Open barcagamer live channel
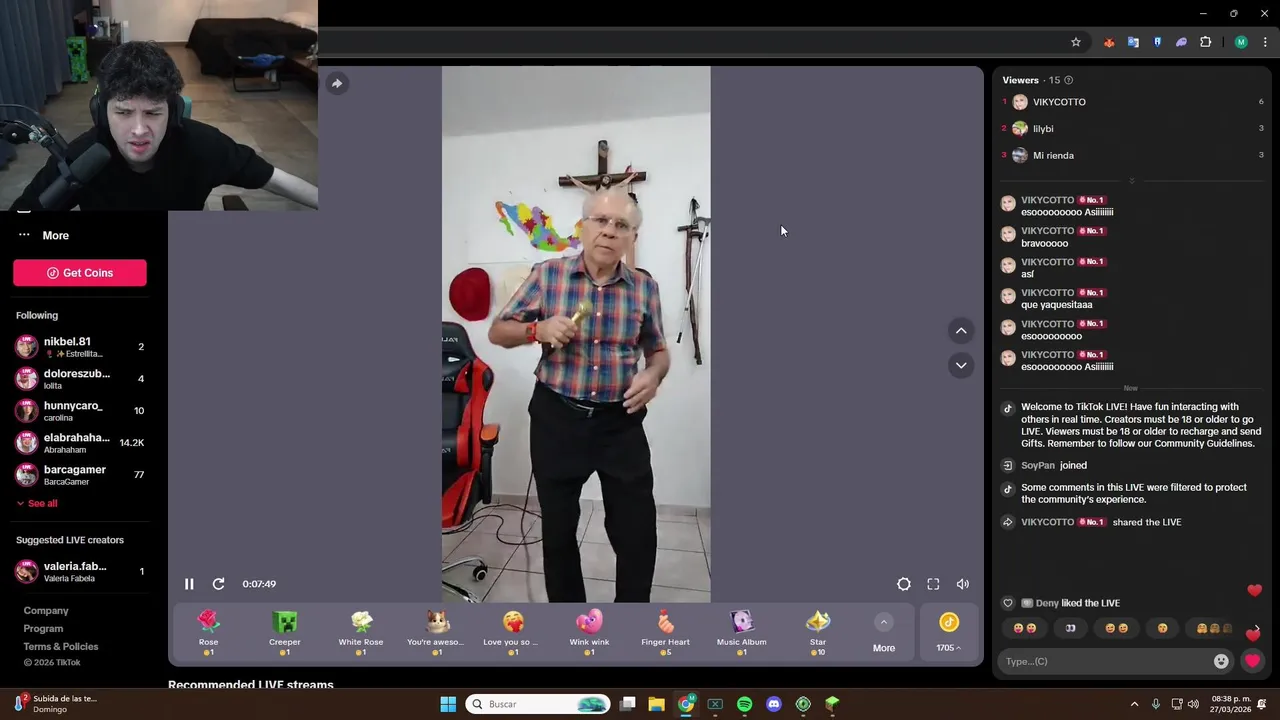This screenshot has height=720, width=1280. (x=80, y=475)
